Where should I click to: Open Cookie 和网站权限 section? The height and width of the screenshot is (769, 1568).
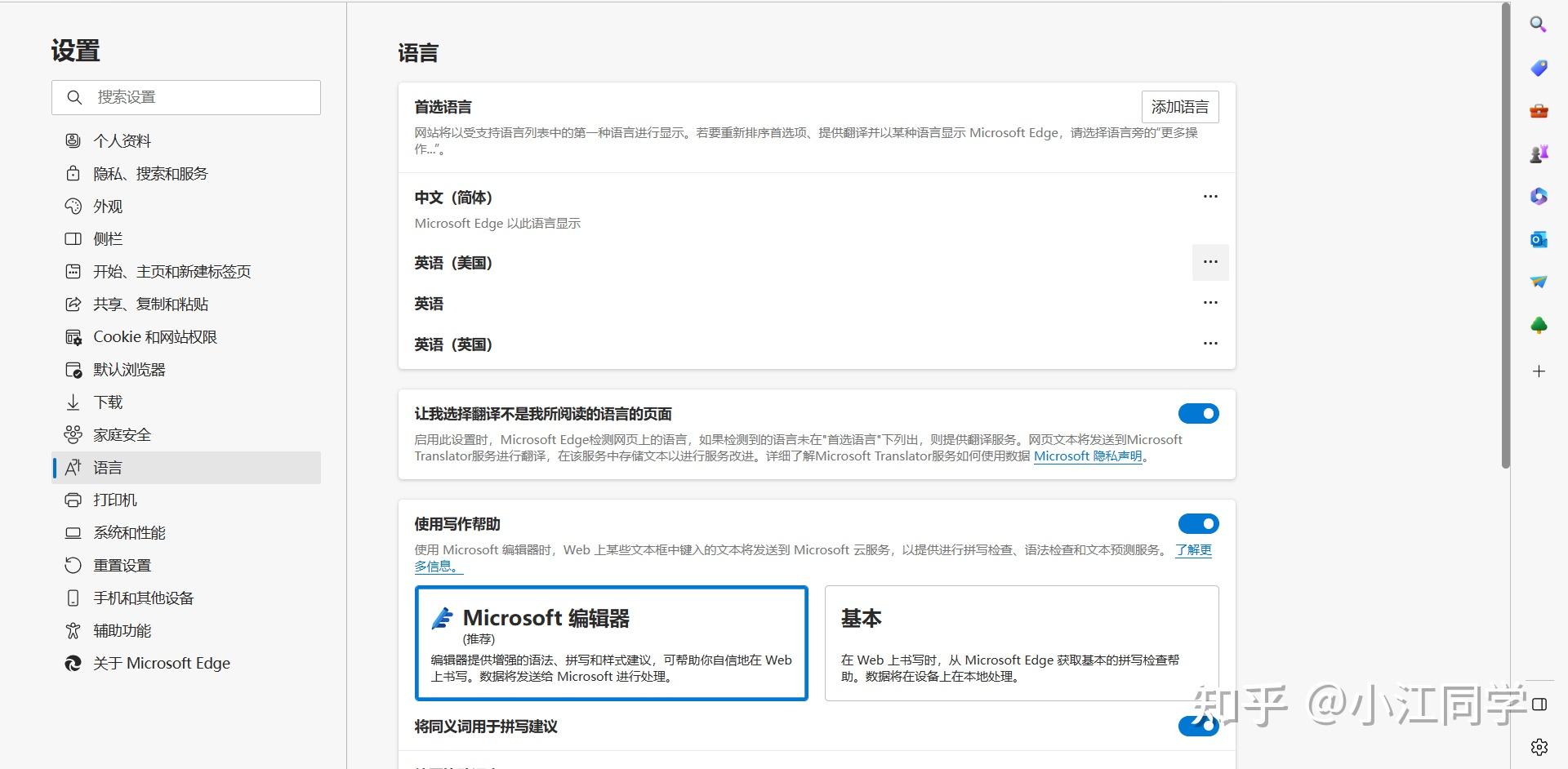click(x=186, y=336)
